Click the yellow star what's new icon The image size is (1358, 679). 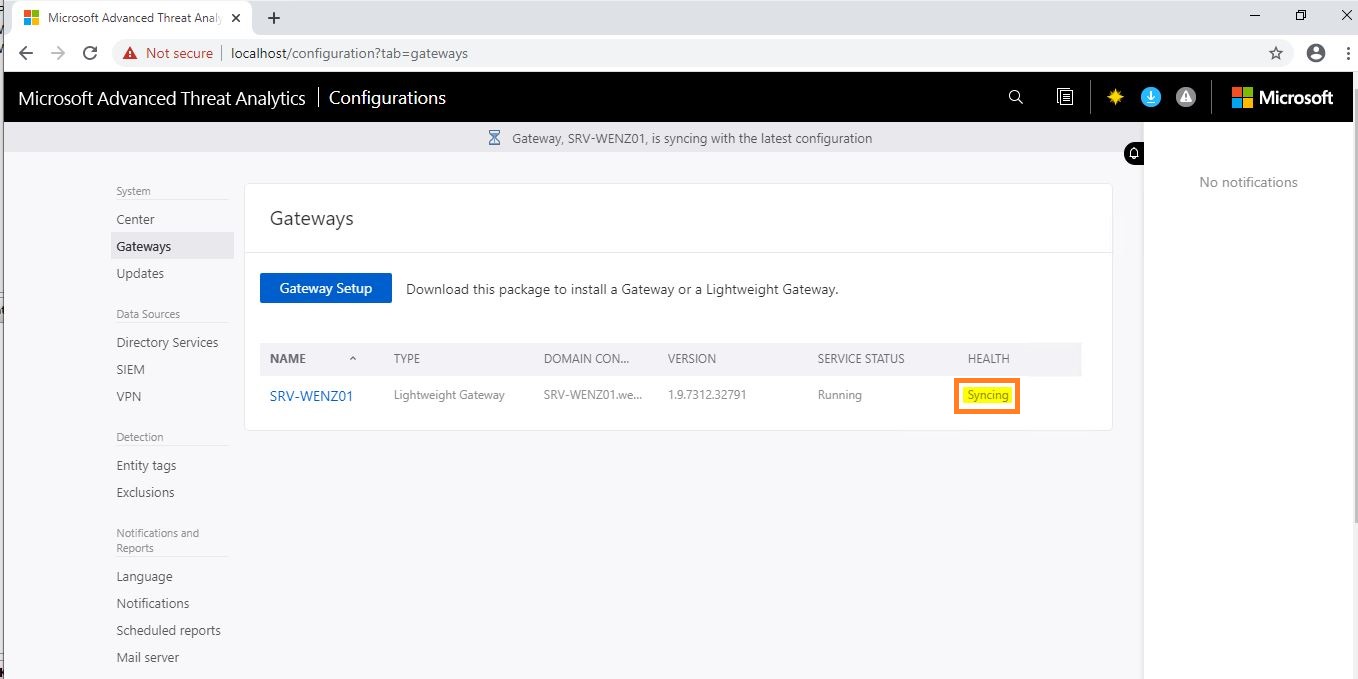[x=1115, y=97]
